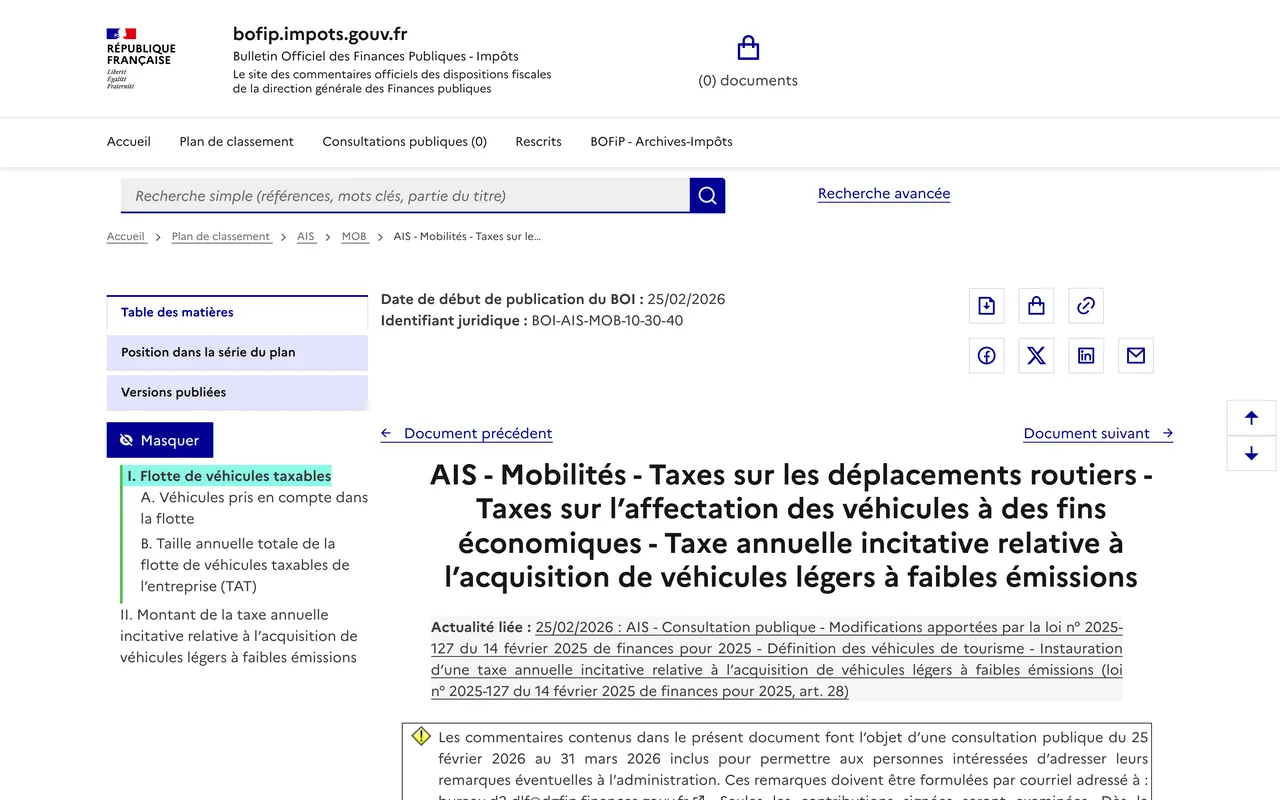Image resolution: width=1280 pixels, height=800 pixels.
Task: Go to 'B. Taille annuelle totale' section
Action: click(246, 565)
